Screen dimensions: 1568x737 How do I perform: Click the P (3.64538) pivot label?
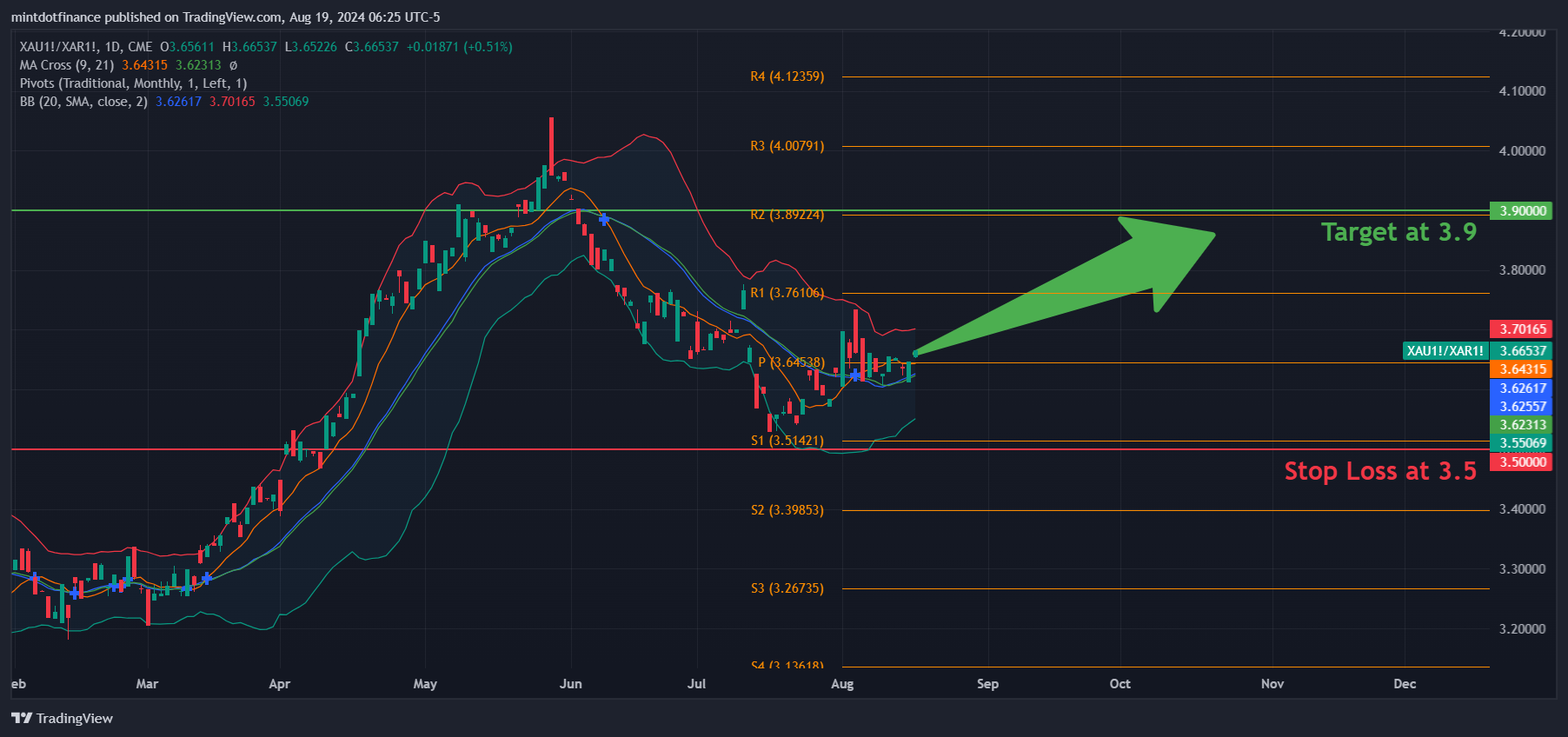(x=791, y=362)
